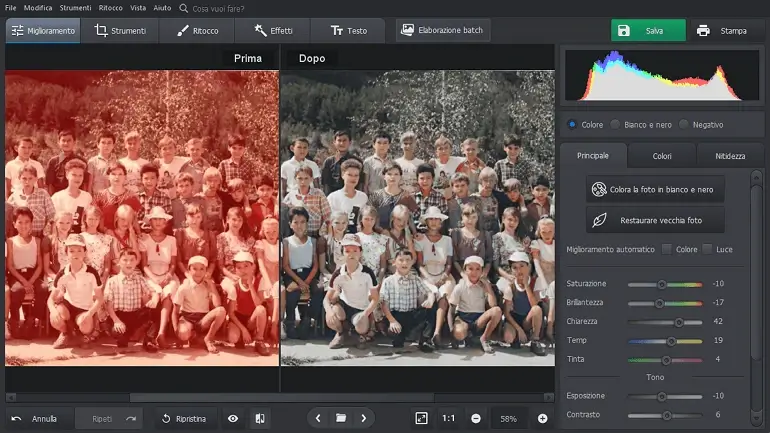Click the Ripristina reset button
770x433 pixels.
[x=185, y=419]
